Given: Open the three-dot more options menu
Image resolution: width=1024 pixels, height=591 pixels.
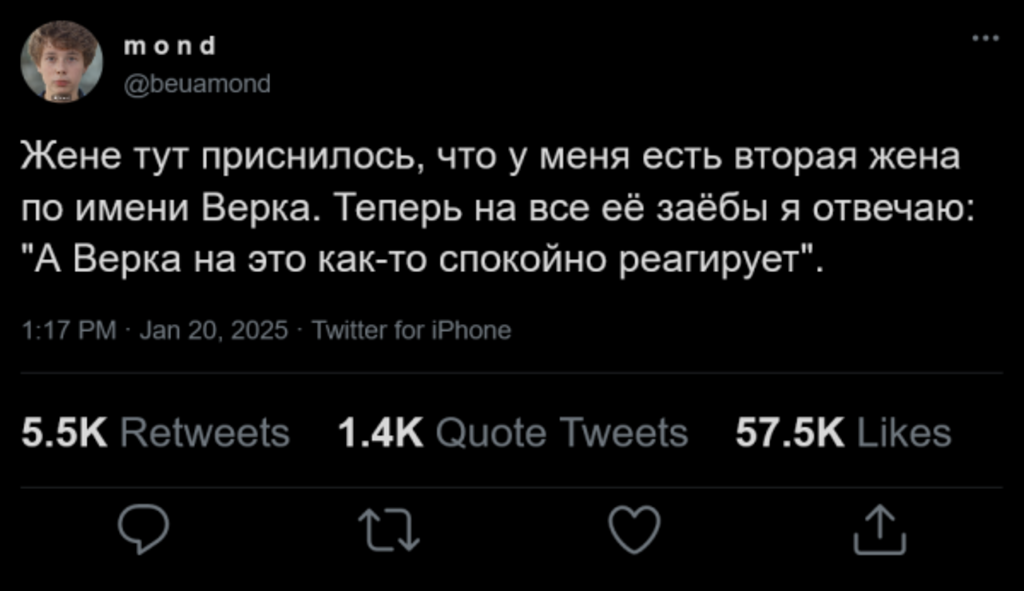Looking at the screenshot, I should (x=986, y=40).
